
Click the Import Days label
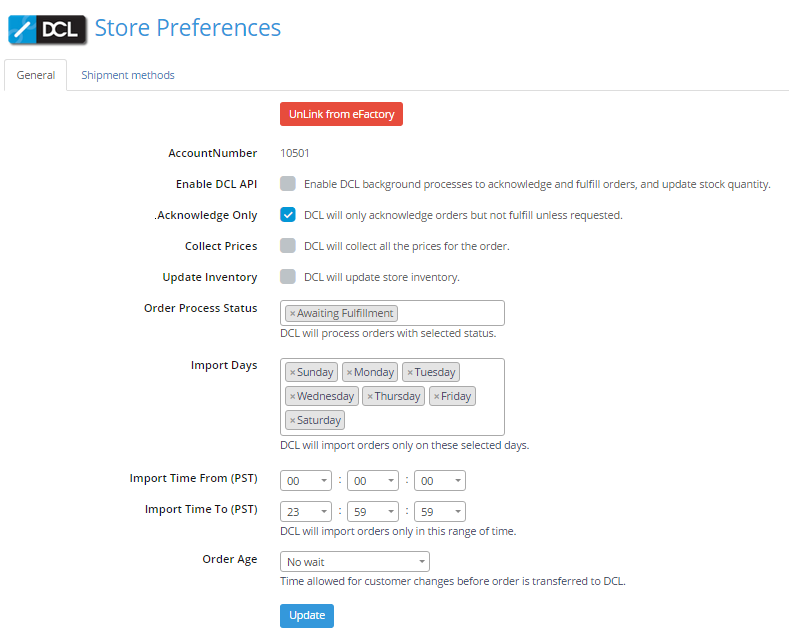(x=224, y=365)
